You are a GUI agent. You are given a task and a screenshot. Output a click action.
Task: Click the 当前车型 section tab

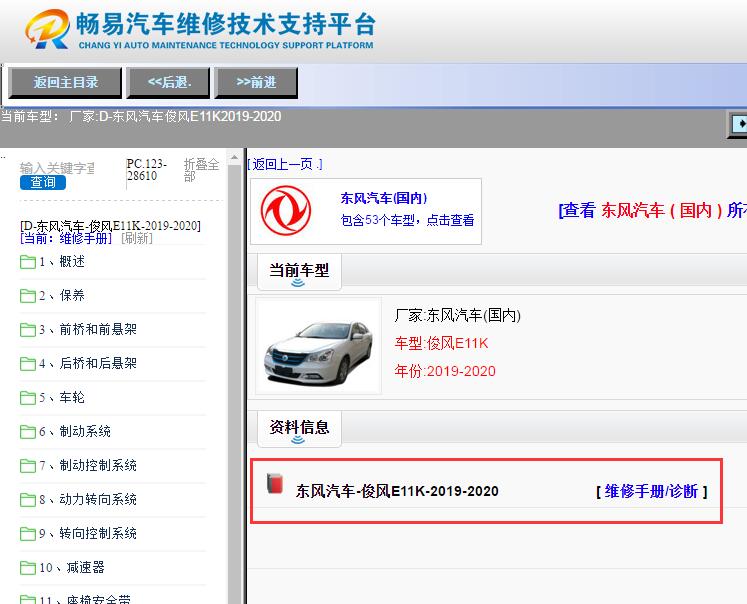(x=299, y=272)
